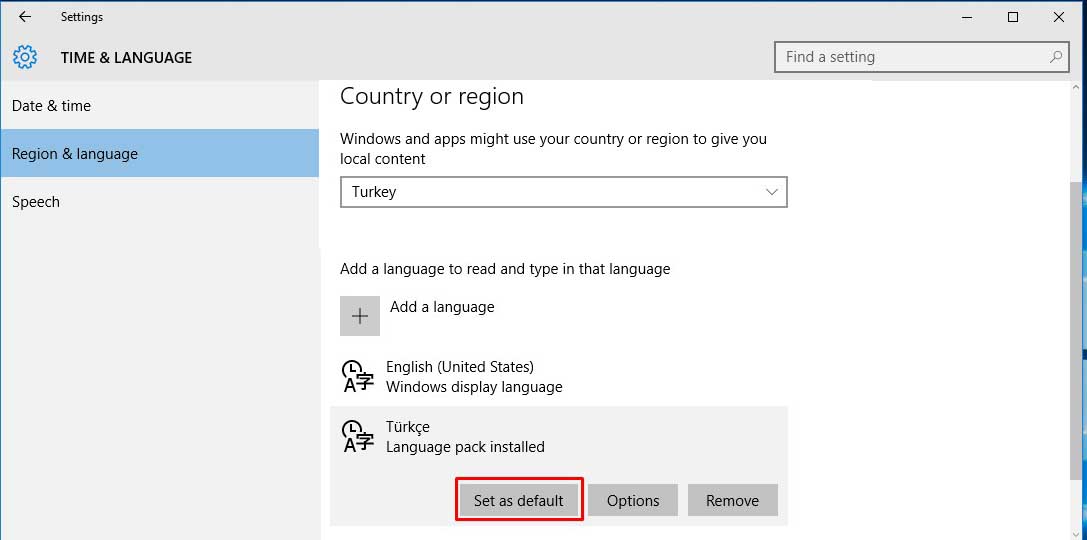Click the language icon beside Türkçe
The image size is (1087, 540).
click(x=358, y=437)
